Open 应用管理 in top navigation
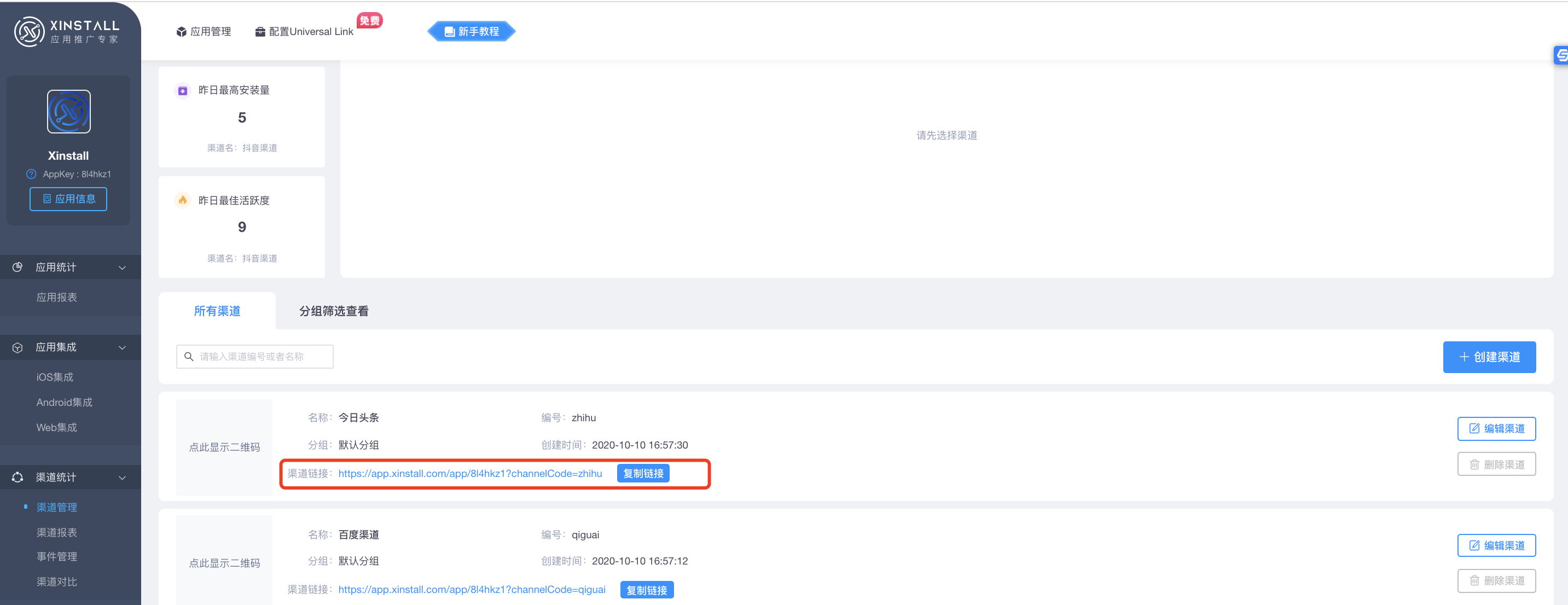The width and height of the screenshot is (1568, 605). 204,32
